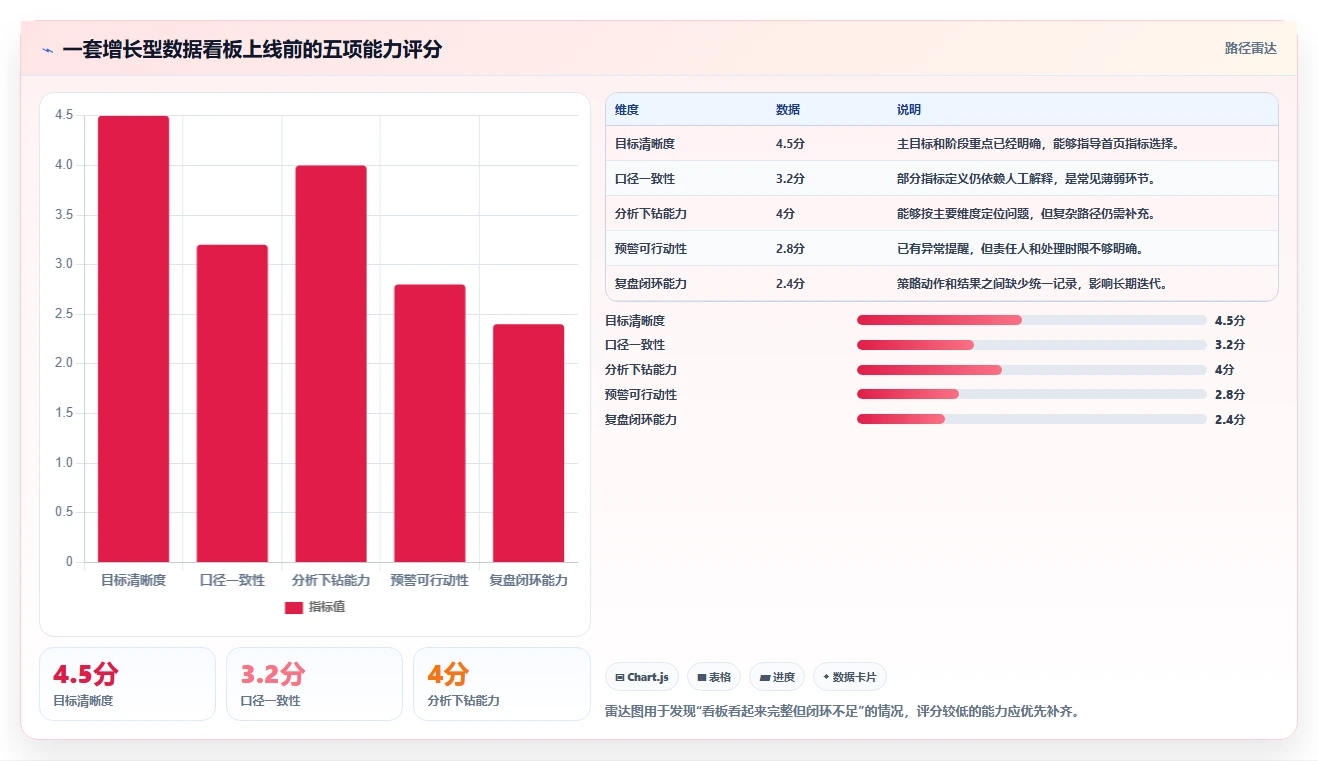1318x761 pixels.
Task: Click the 目标清晰度 x-axis label
Action: (x=133, y=580)
